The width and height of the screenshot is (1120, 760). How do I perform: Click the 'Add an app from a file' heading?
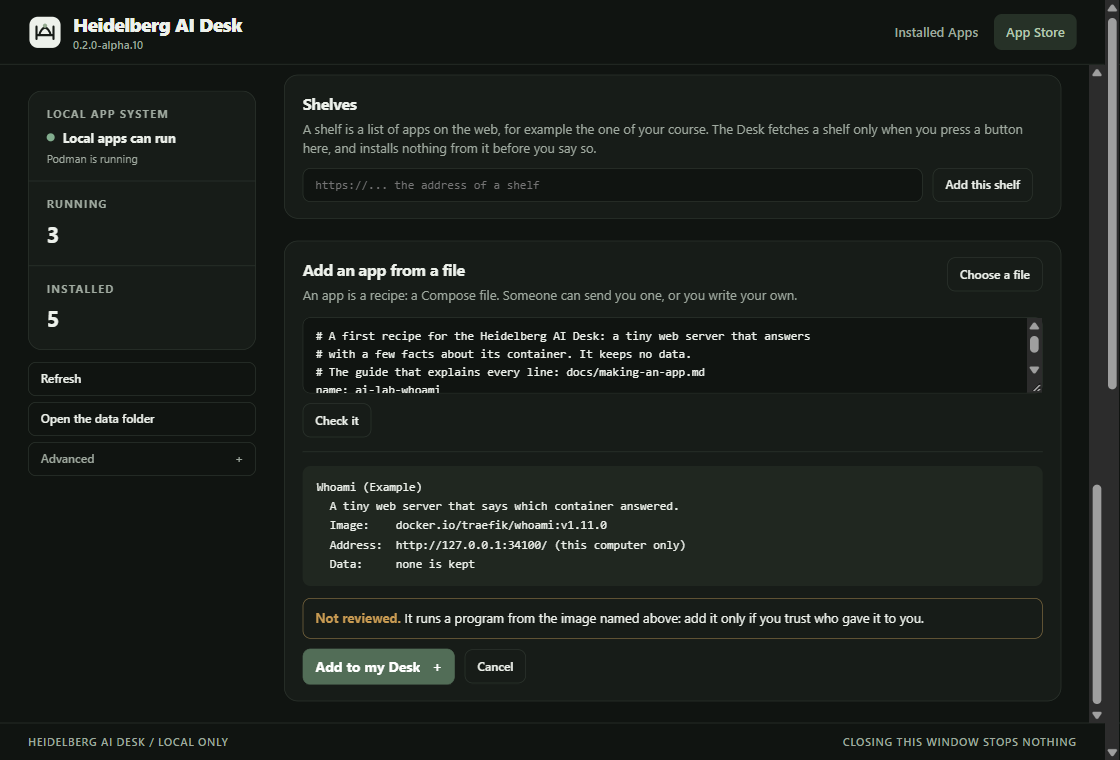click(384, 271)
